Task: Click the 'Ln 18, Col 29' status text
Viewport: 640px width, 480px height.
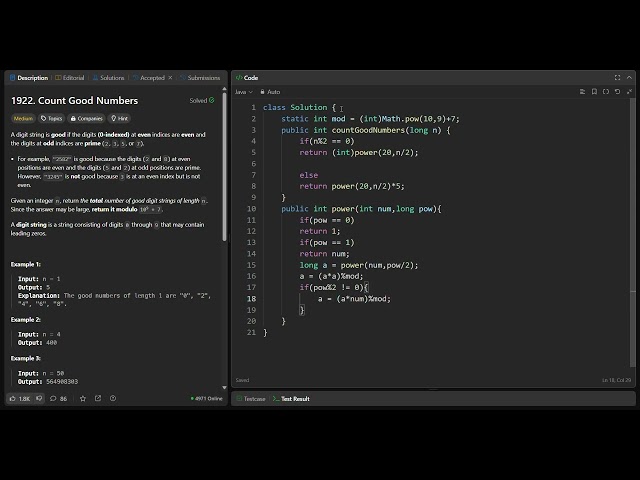Action: pos(616,380)
